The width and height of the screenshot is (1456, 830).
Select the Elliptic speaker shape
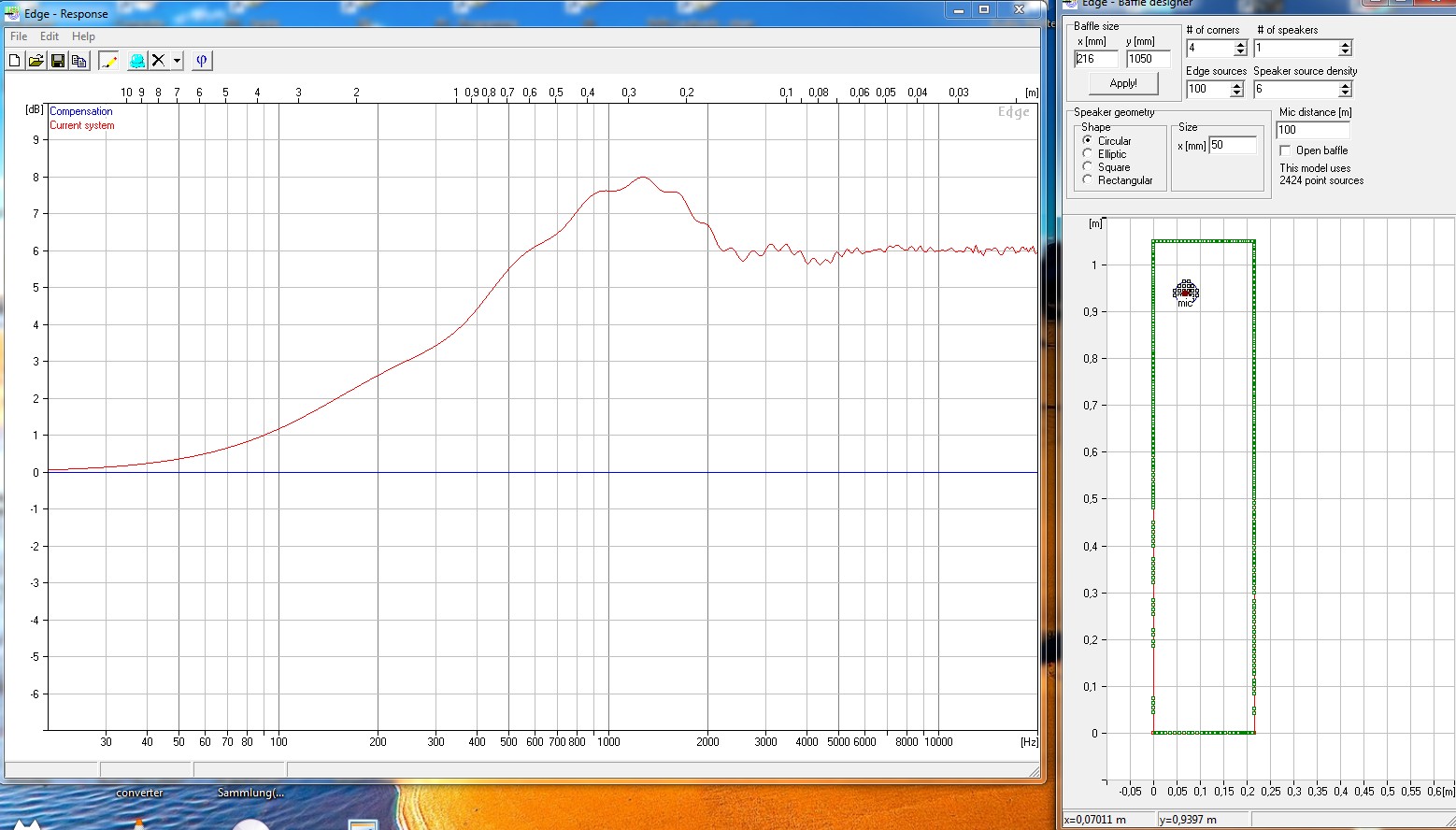1088,154
